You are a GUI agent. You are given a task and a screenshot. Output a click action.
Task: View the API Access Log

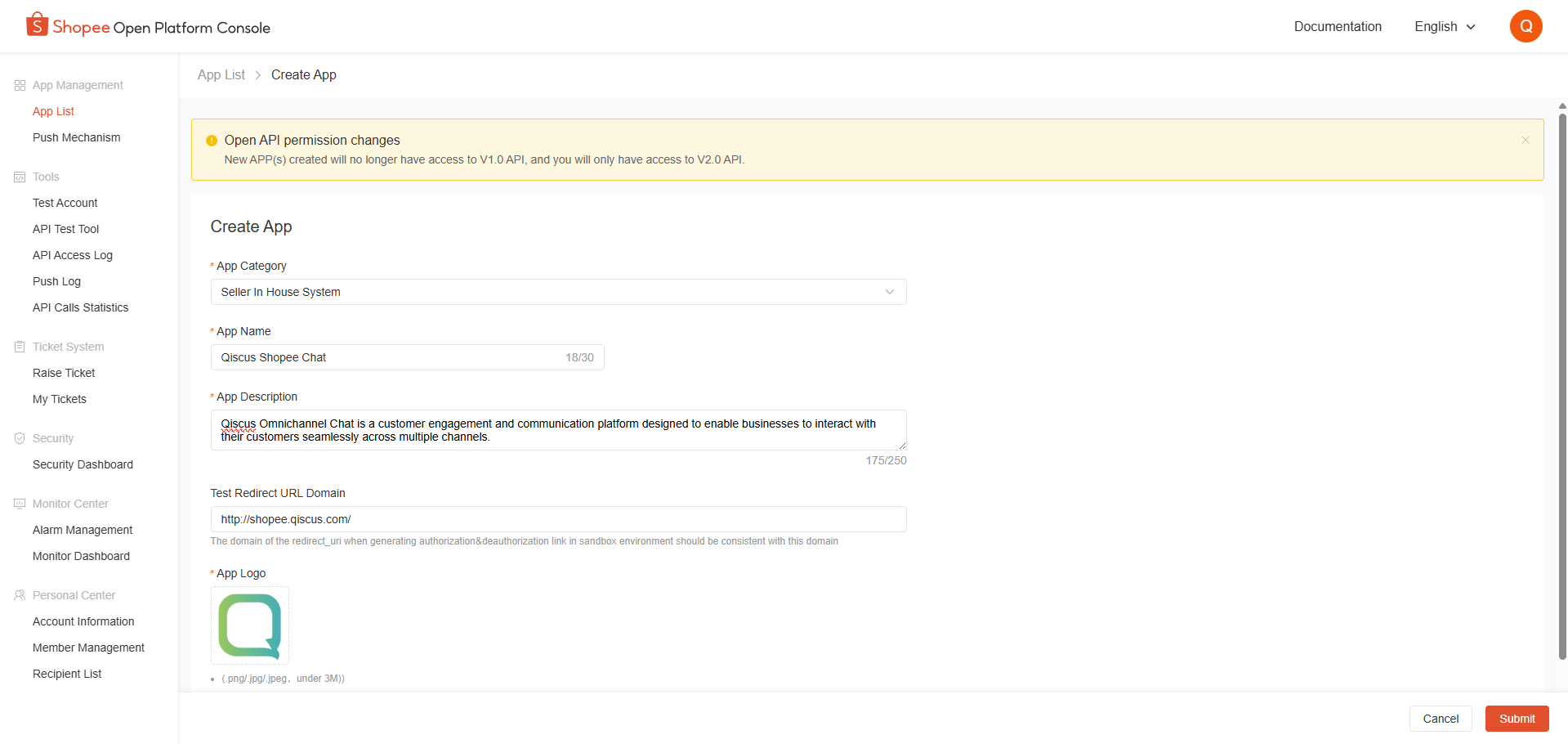73,255
